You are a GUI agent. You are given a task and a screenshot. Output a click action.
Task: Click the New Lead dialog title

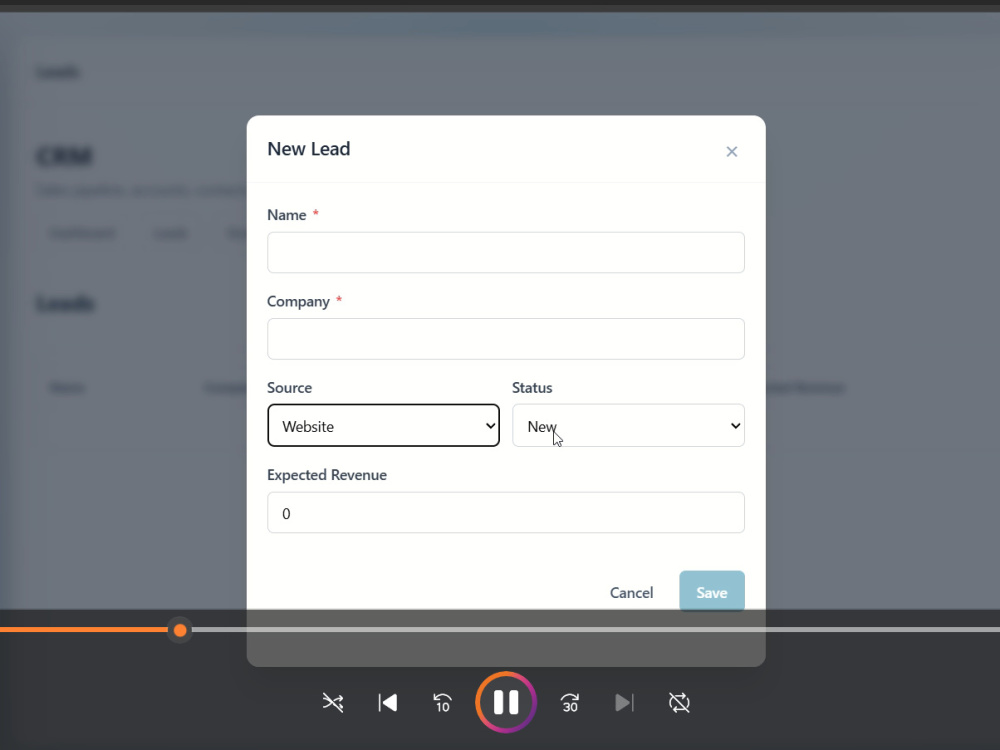[309, 149]
